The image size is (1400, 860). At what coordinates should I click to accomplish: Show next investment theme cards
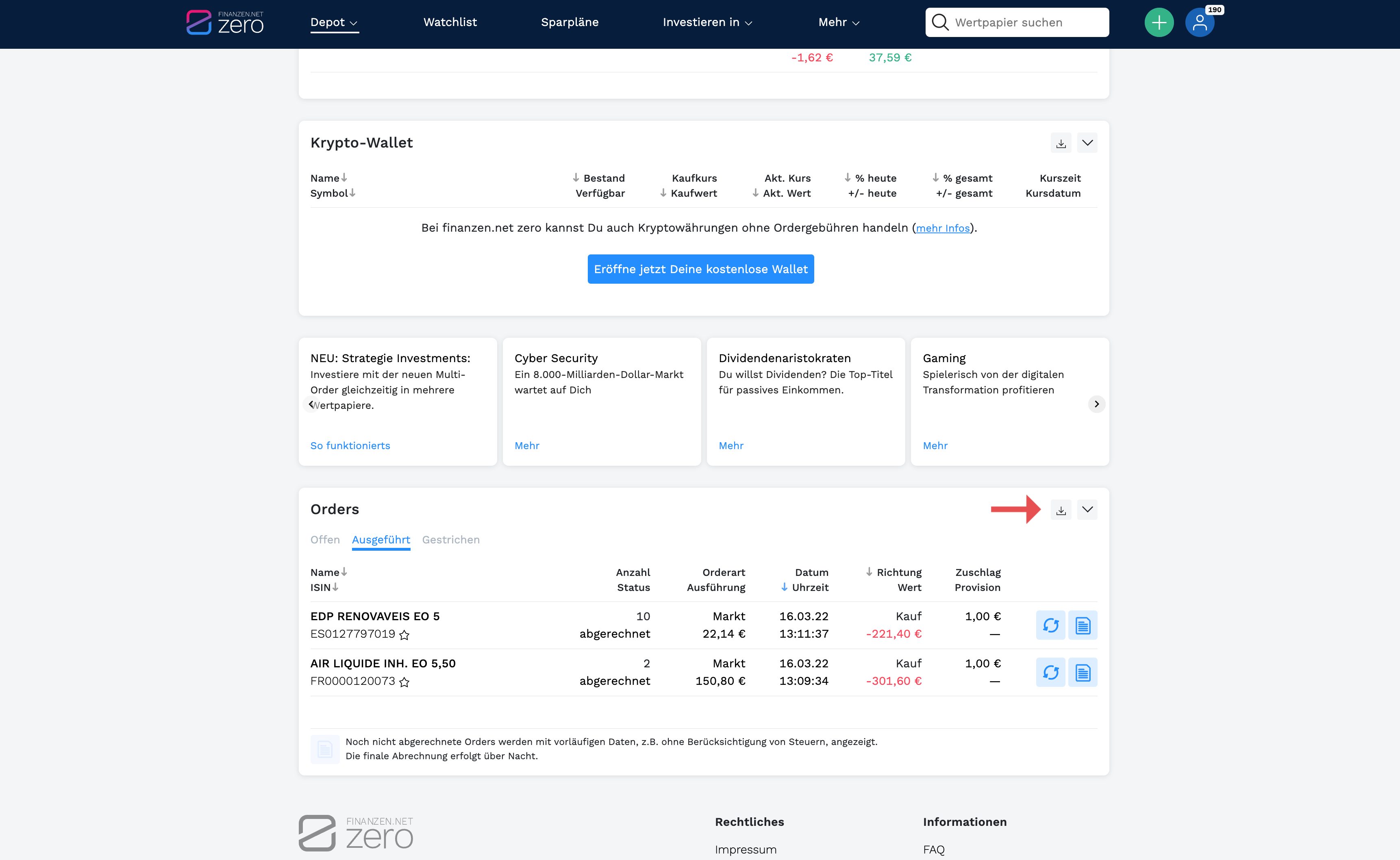coord(1096,404)
